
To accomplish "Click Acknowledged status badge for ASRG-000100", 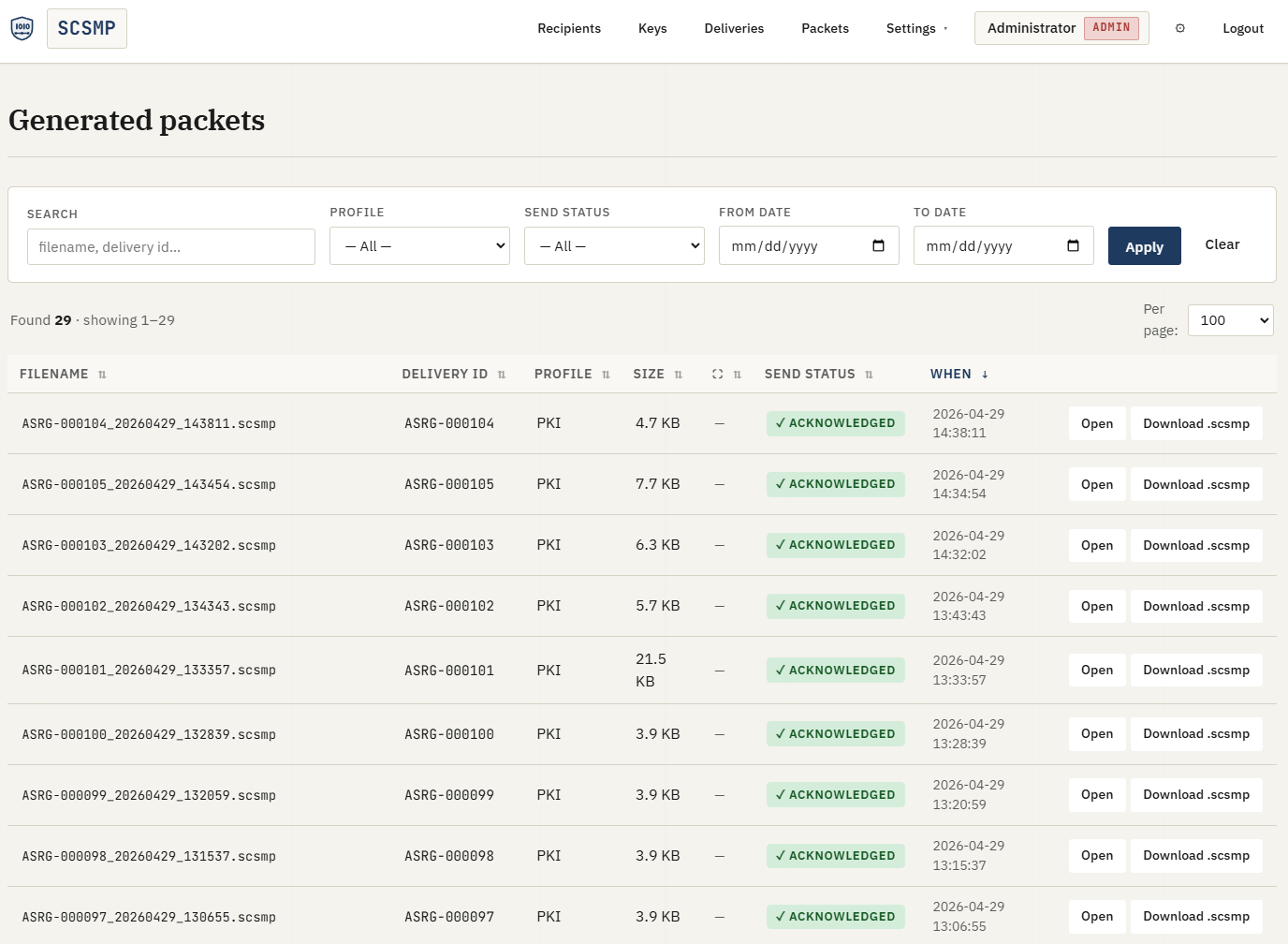I will 836,734.
